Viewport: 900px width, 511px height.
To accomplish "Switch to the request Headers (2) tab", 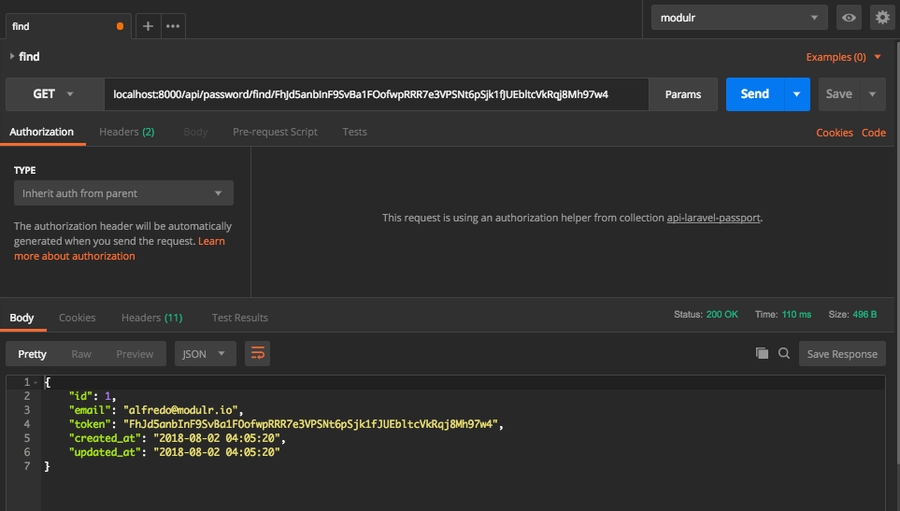I will click(x=126, y=132).
